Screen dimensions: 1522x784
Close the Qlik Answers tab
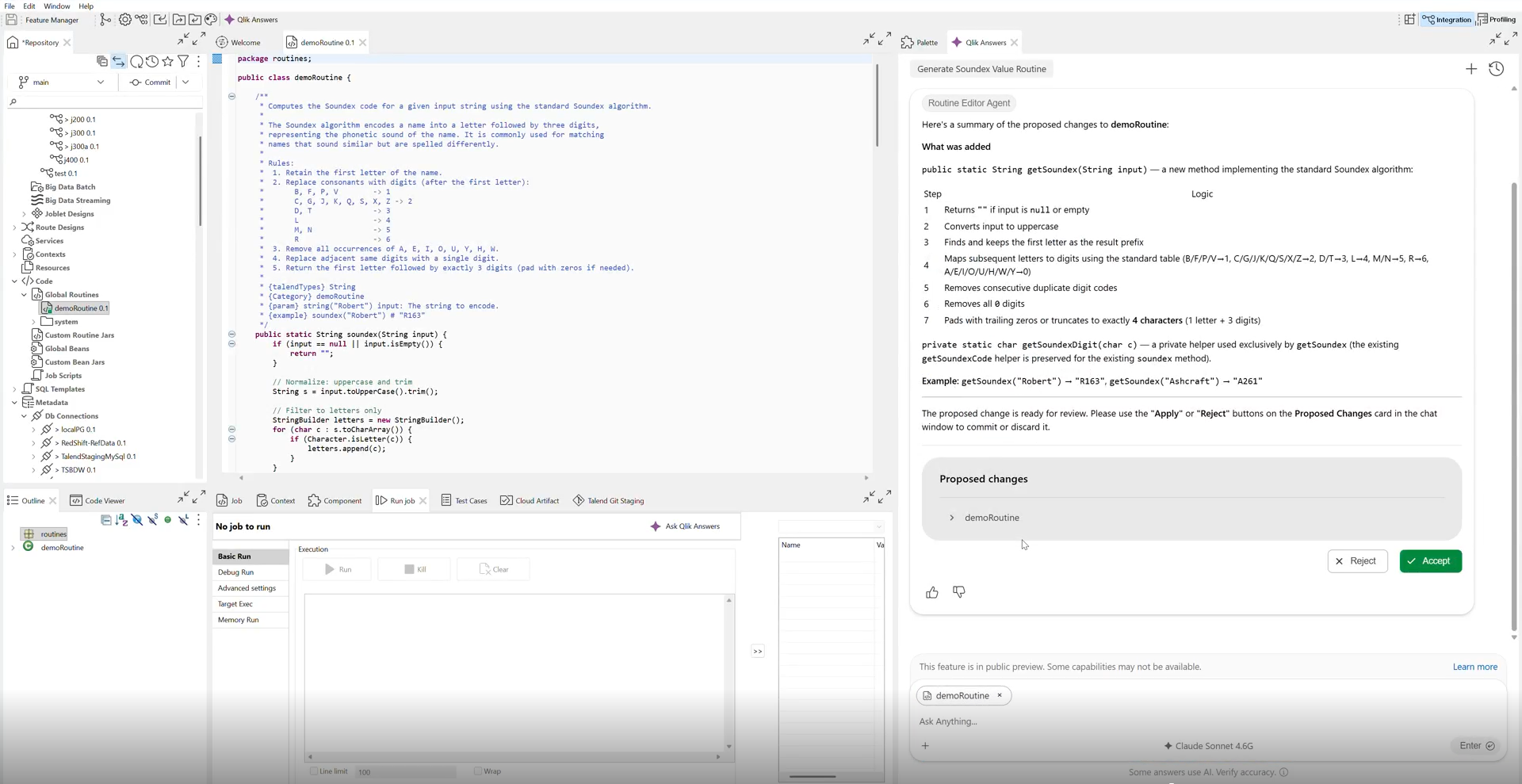tap(1015, 43)
